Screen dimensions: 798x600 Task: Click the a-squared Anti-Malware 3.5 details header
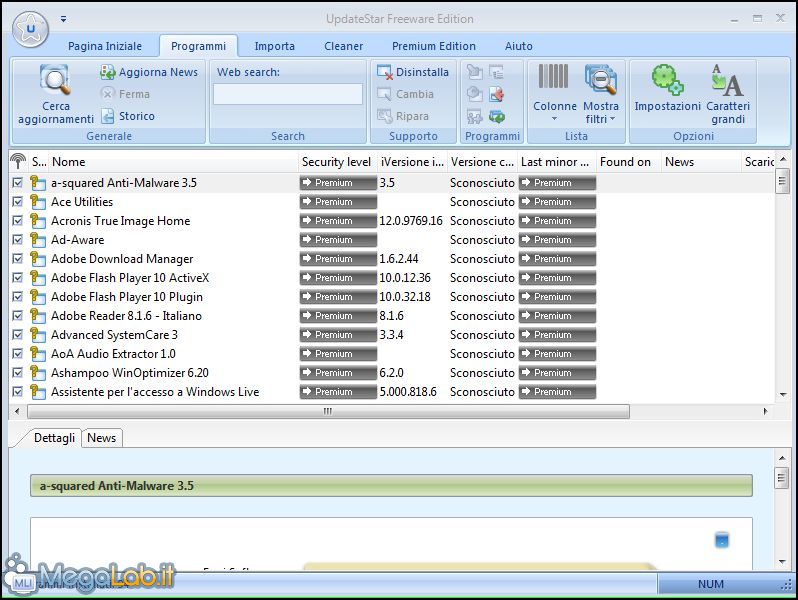(391, 485)
